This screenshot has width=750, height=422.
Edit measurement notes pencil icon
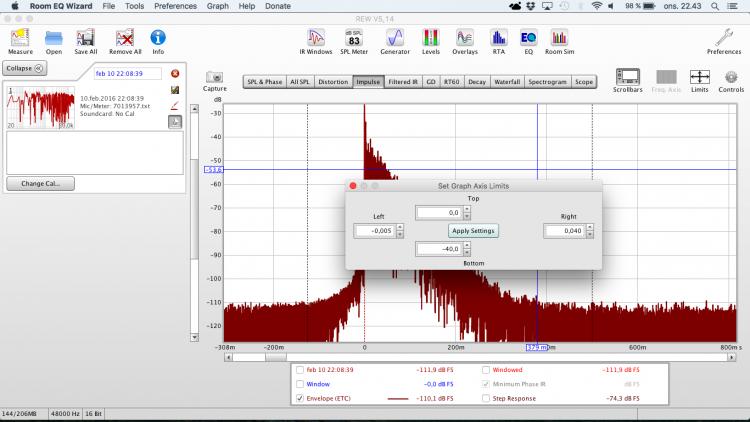click(175, 105)
